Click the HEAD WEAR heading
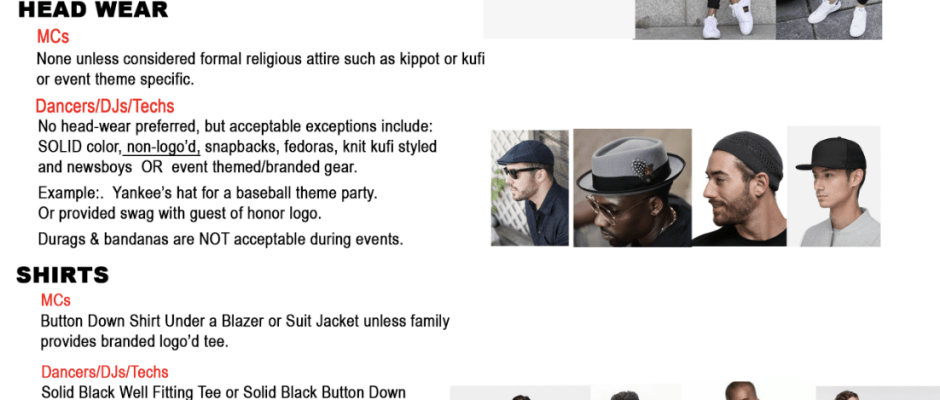 click(93, 10)
